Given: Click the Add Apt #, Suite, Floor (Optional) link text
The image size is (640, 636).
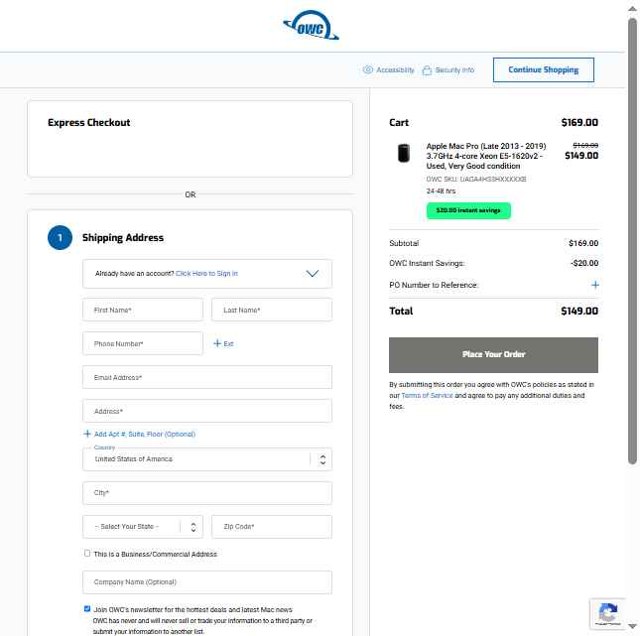Looking at the screenshot, I should tap(144, 434).
